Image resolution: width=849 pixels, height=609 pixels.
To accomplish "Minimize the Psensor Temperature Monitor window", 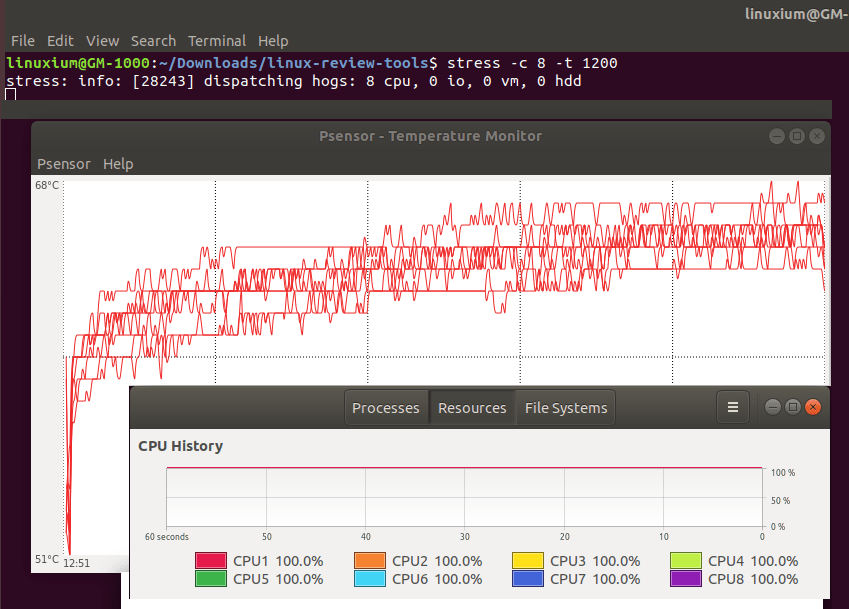I will coord(776,136).
